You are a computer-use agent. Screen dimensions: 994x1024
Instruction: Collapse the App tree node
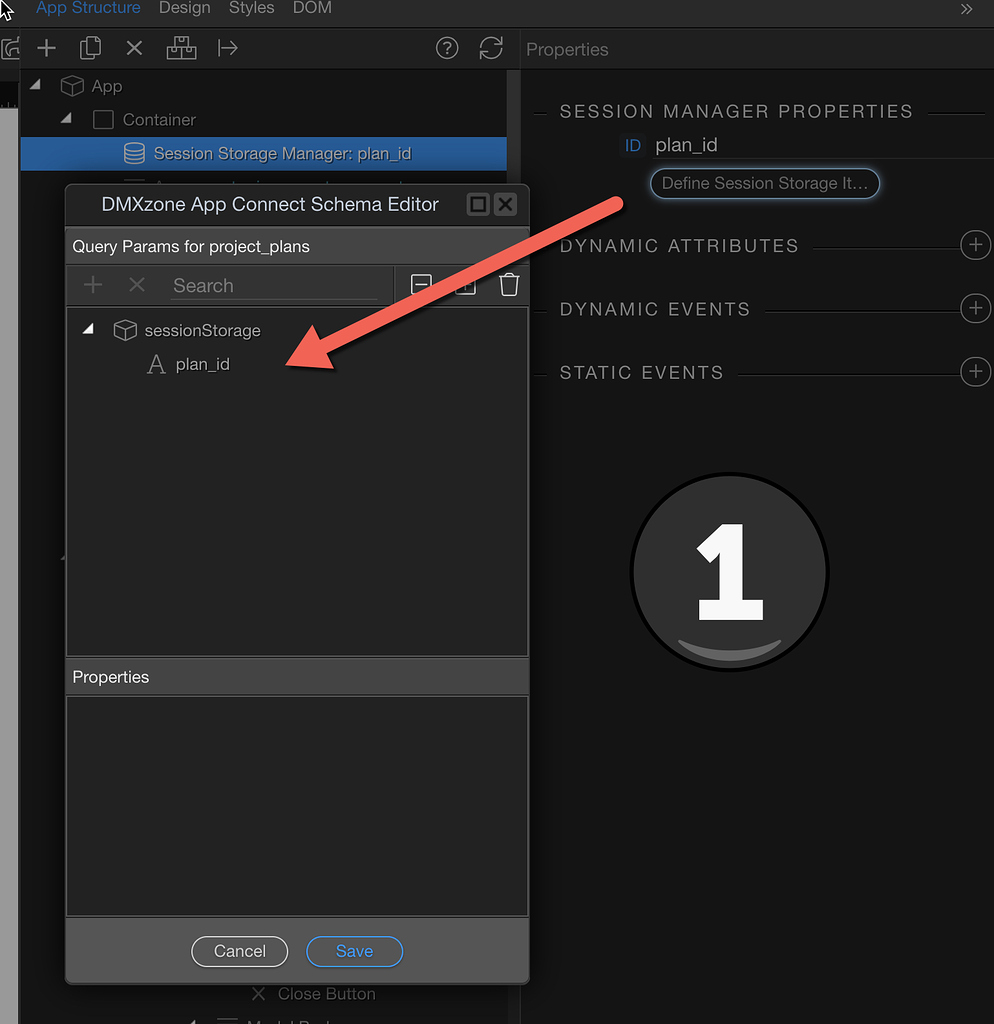(x=36, y=86)
